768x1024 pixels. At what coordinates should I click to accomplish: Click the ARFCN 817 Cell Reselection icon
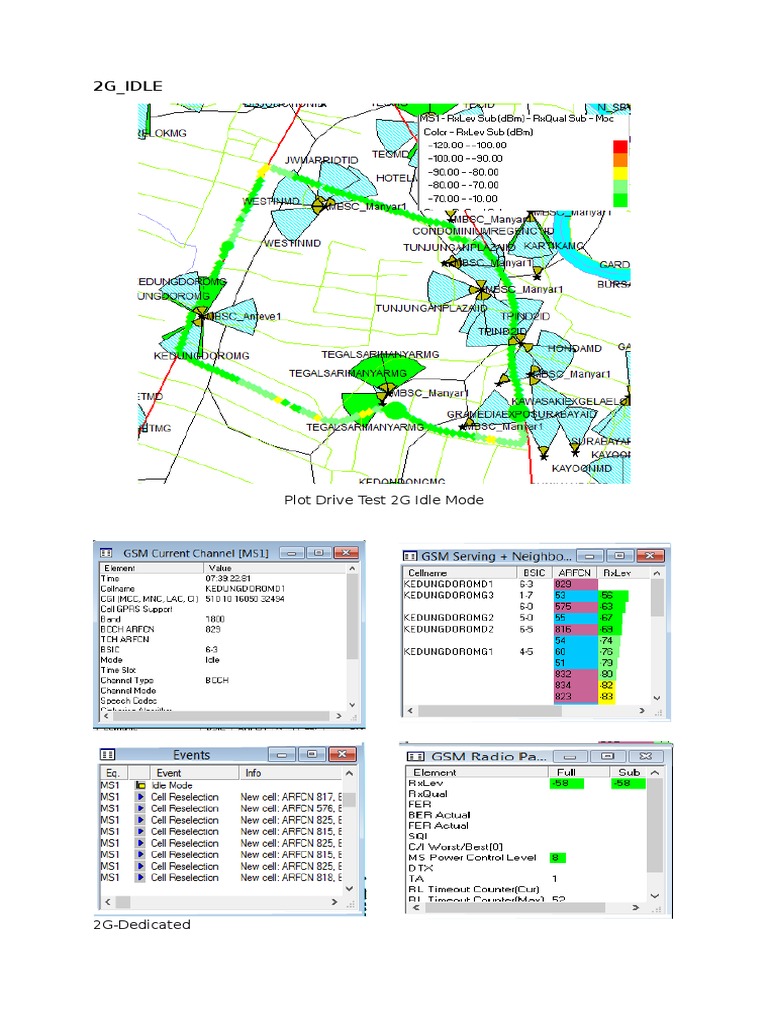(140, 797)
